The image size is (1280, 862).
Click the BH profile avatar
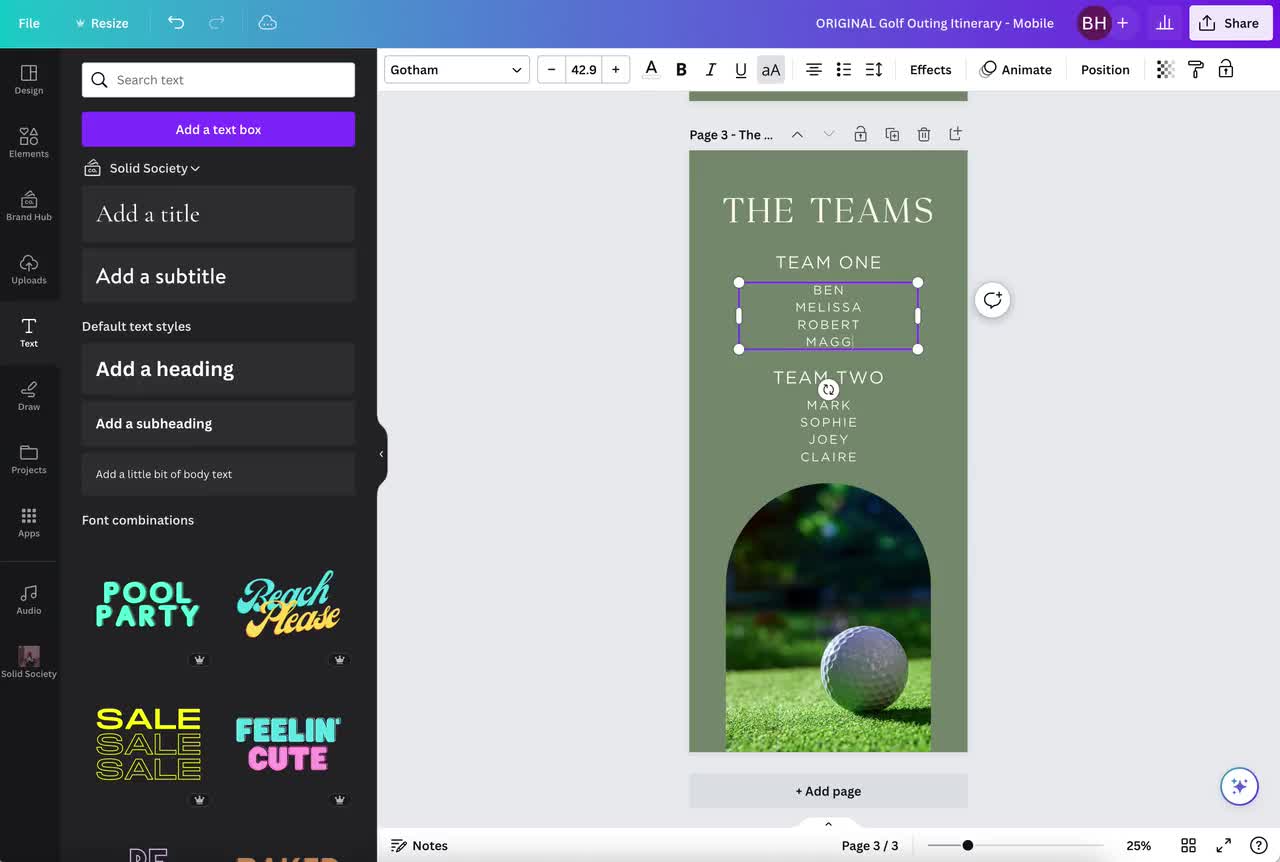(1094, 23)
